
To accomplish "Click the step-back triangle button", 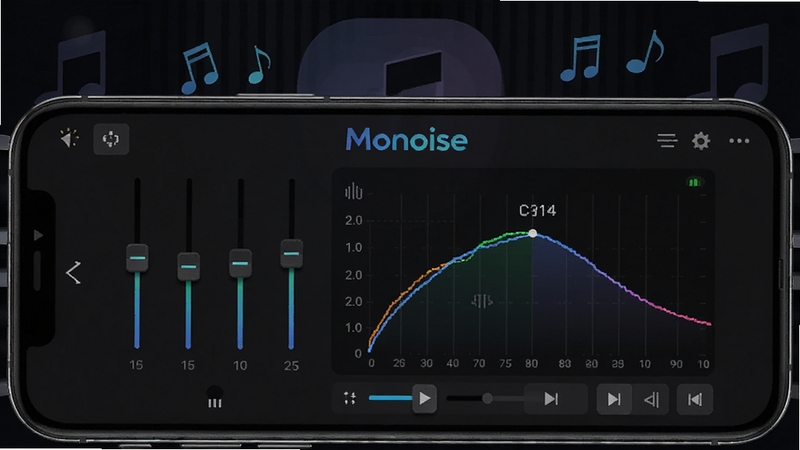I will point(651,399).
